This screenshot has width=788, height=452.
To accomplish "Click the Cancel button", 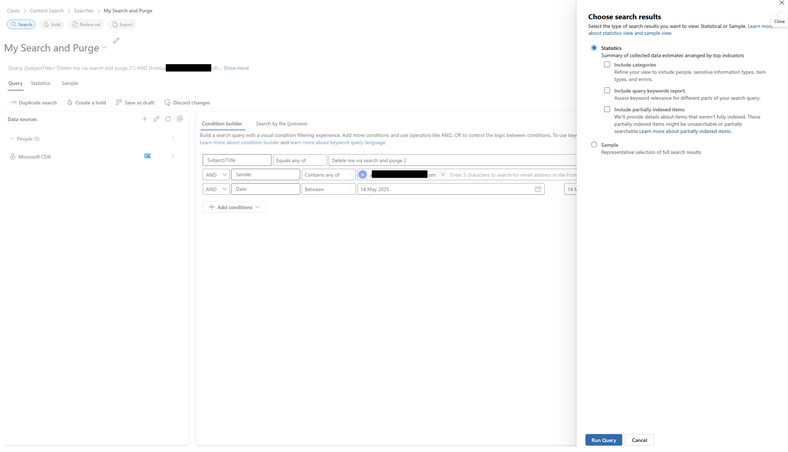I will coord(639,440).
